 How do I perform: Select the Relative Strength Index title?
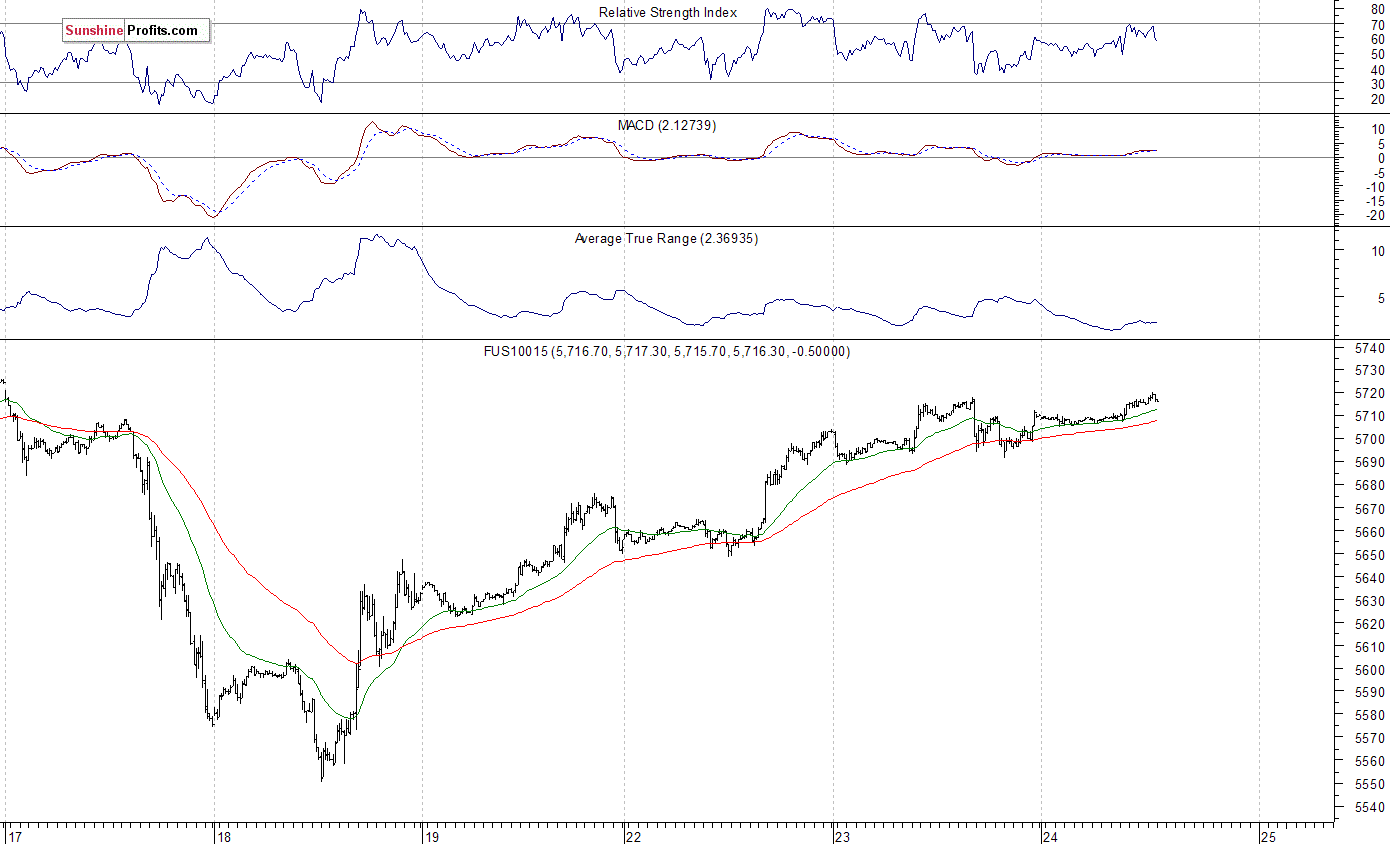coord(668,13)
